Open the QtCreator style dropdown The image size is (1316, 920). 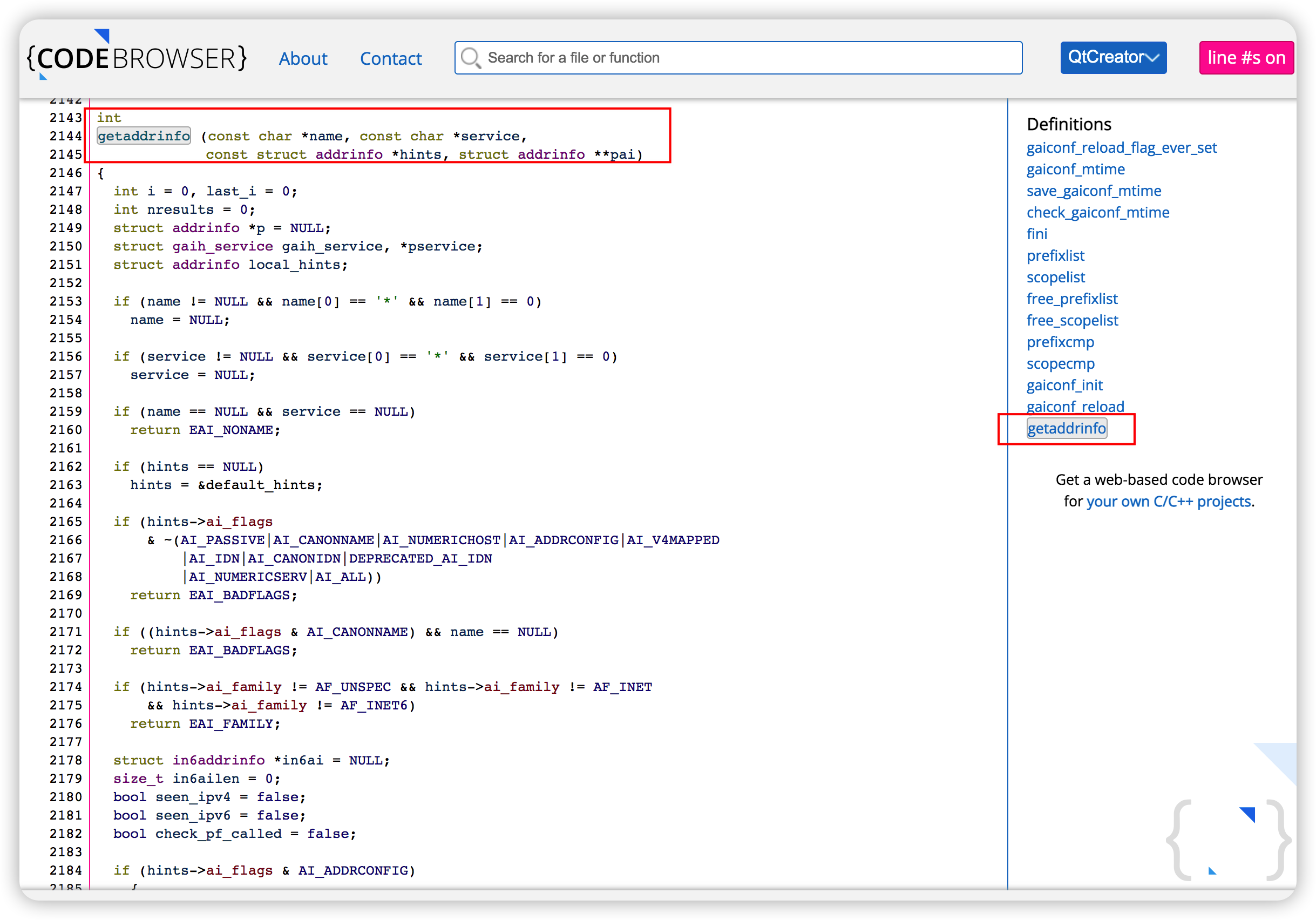(x=1113, y=58)
